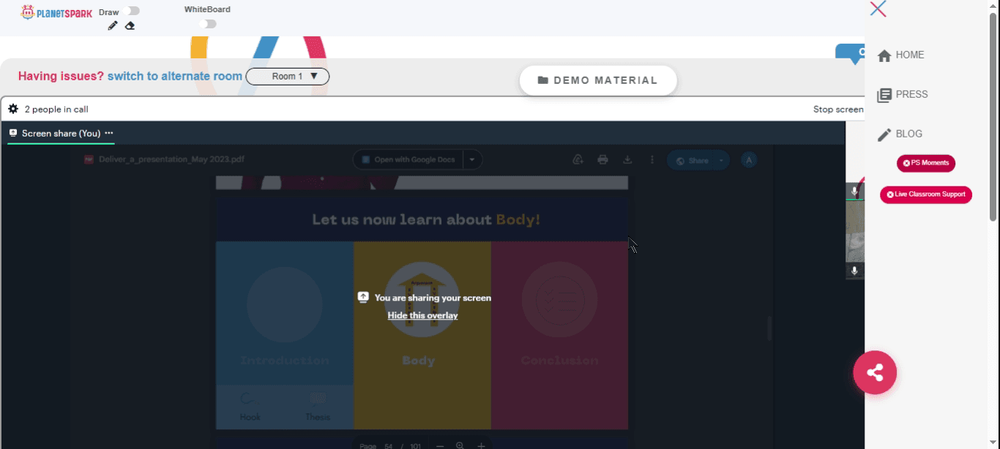Zoom out the PDF with minus icon
This screenshot has height=449, width=1000.
pyautogui.click(x=439, y=446)
